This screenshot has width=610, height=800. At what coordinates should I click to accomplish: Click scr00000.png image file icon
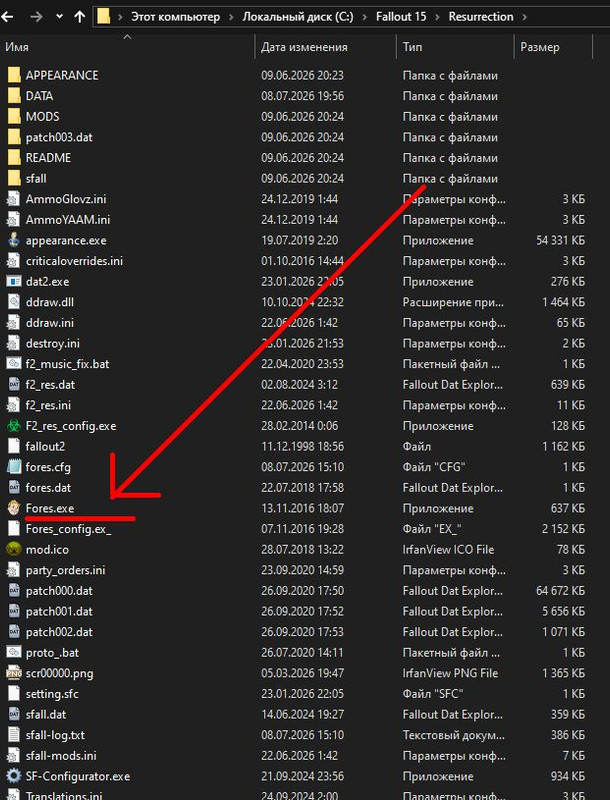tap(14, 673)
